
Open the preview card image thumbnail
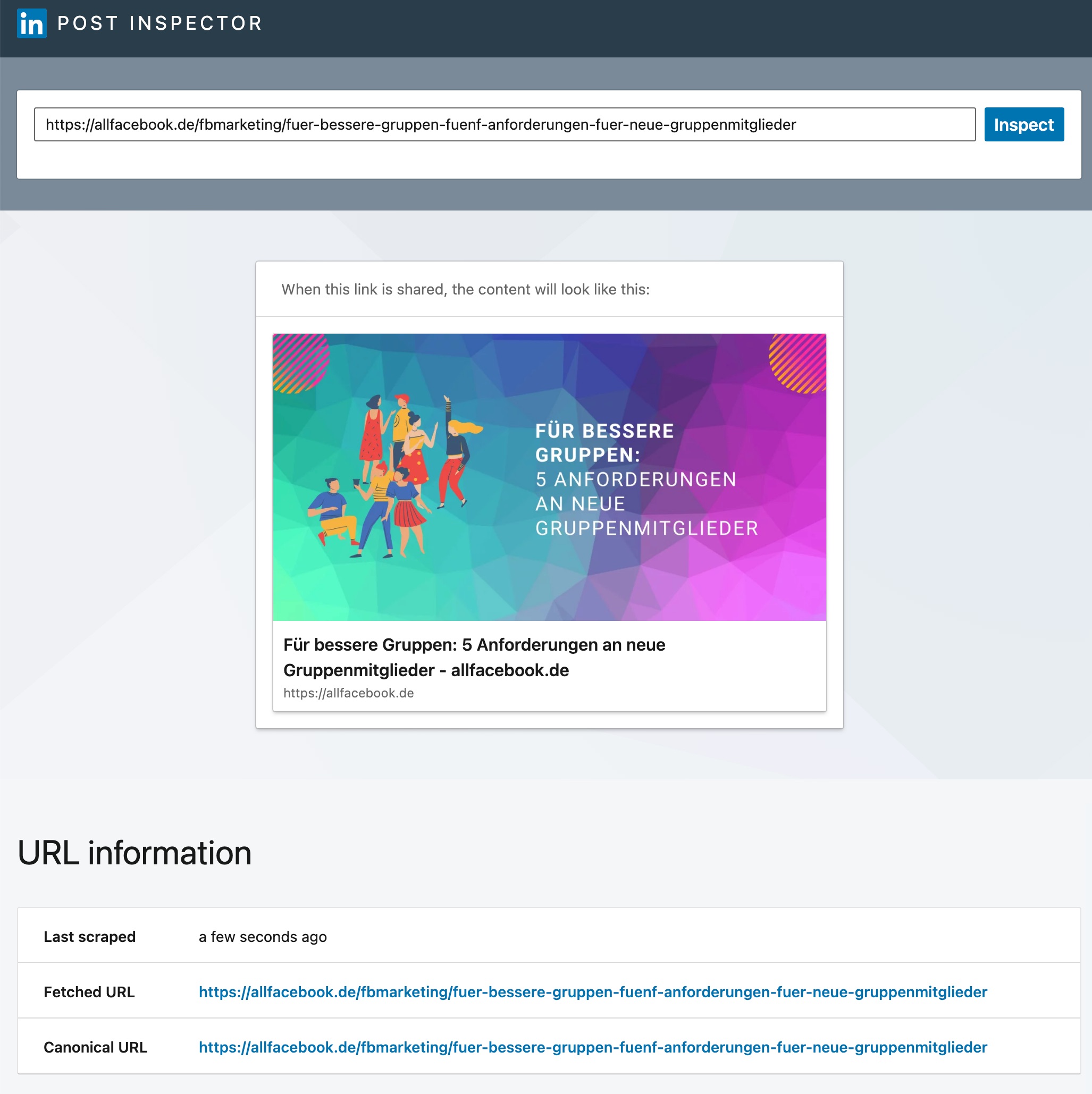click(549, 477)
